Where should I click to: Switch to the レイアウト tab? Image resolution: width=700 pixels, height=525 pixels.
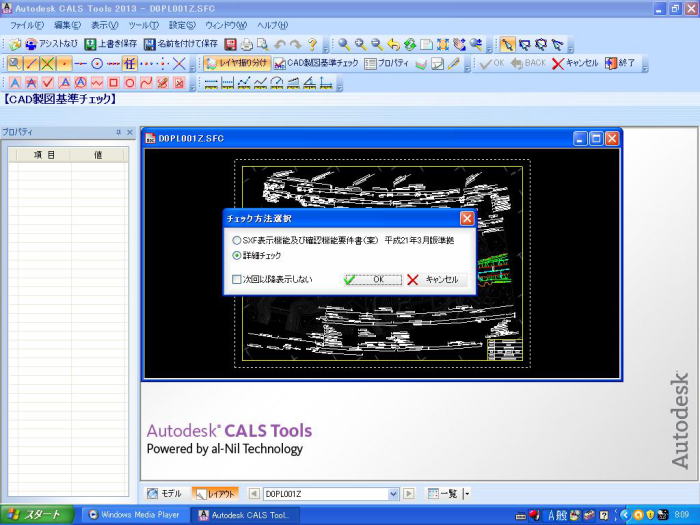(x=216, y=494)
